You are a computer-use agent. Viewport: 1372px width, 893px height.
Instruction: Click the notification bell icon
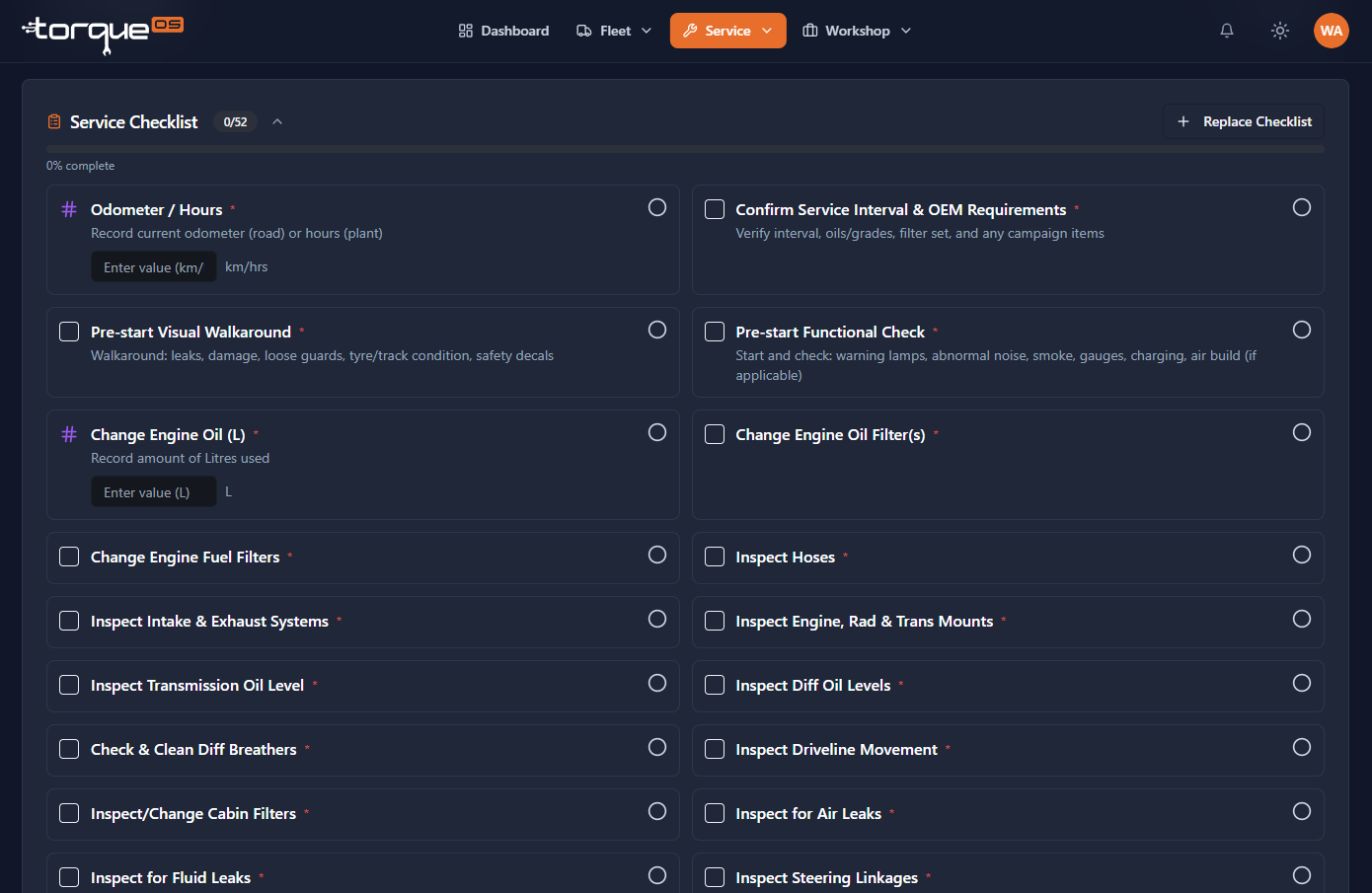point(1227,31)
